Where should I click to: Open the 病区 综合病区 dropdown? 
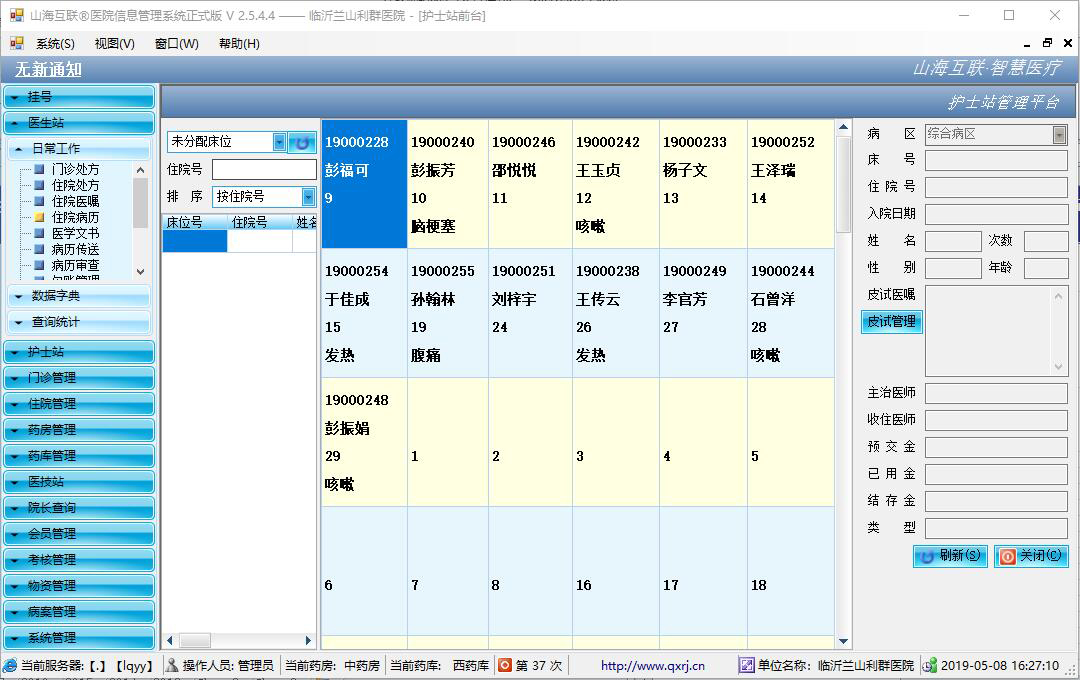[1059, 134]
